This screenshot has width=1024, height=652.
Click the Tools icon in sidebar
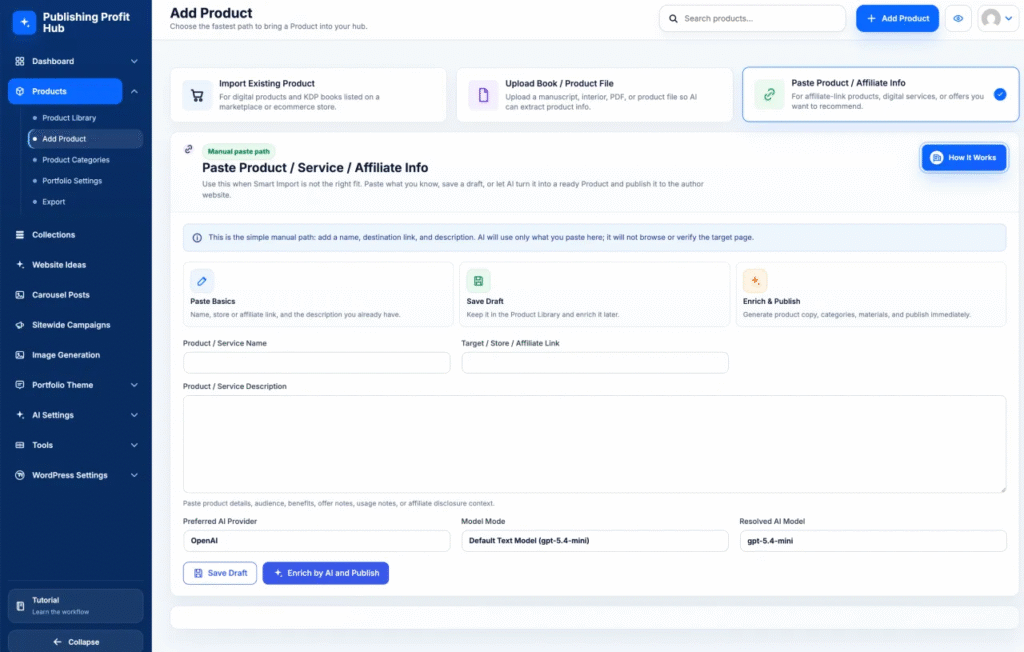pos(20,445)
